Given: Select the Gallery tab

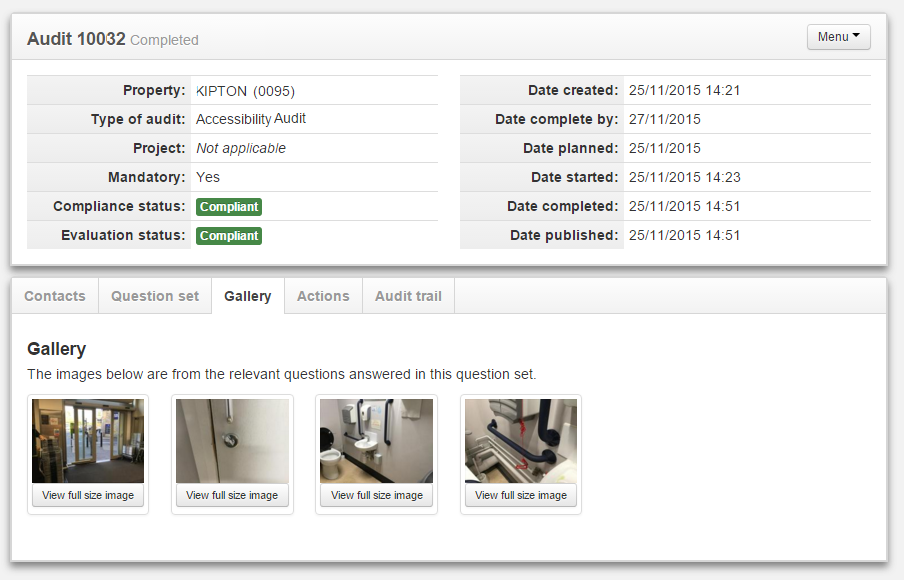Looking at the screenshot, I should coord(248,296).
